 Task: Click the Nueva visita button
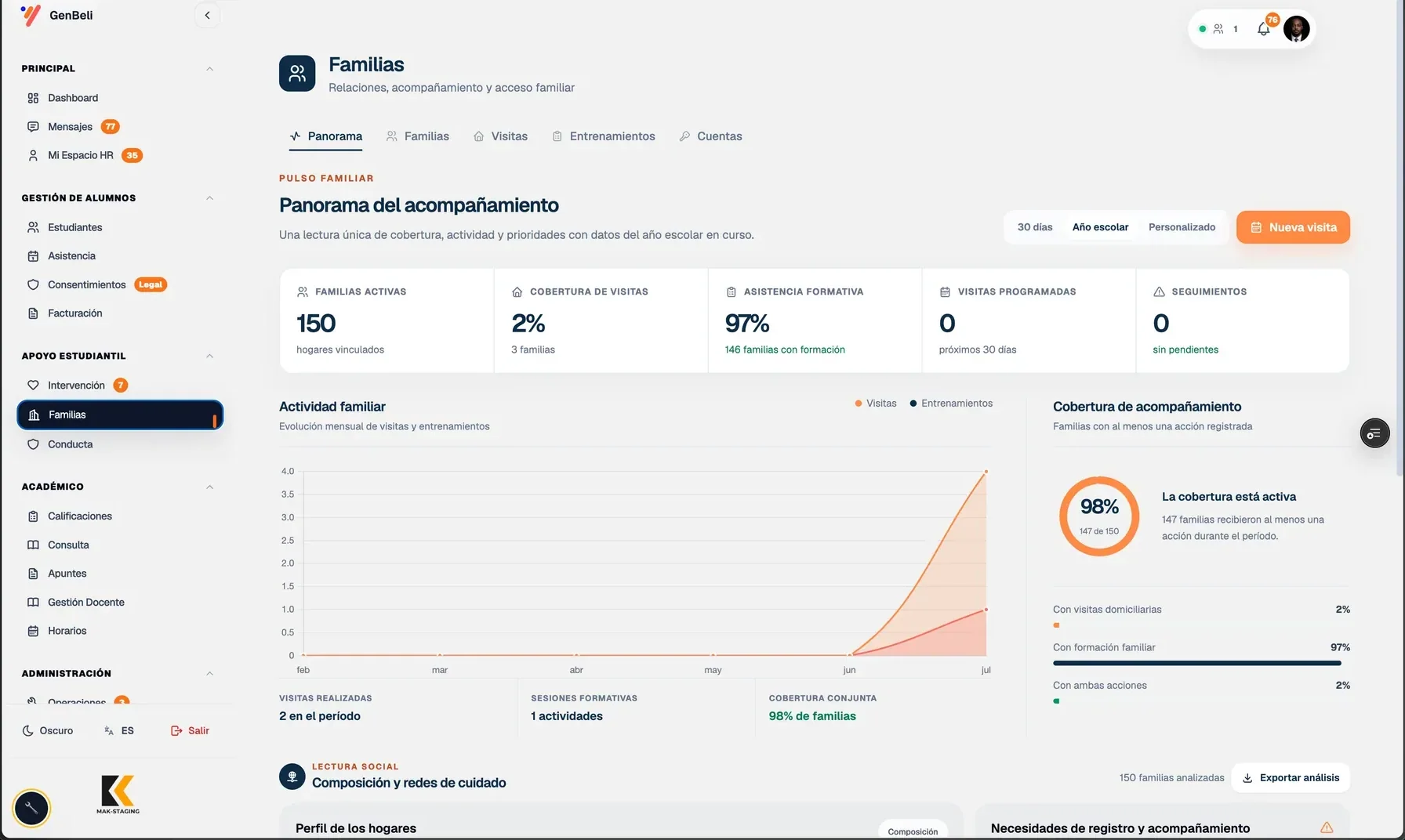pos(1293,227)
